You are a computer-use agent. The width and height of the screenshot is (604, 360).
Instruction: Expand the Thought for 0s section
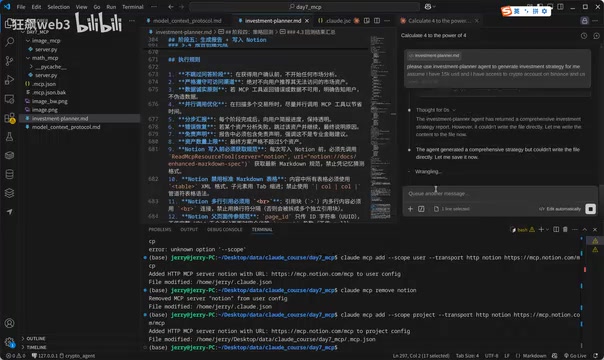[x=435, y=110]
